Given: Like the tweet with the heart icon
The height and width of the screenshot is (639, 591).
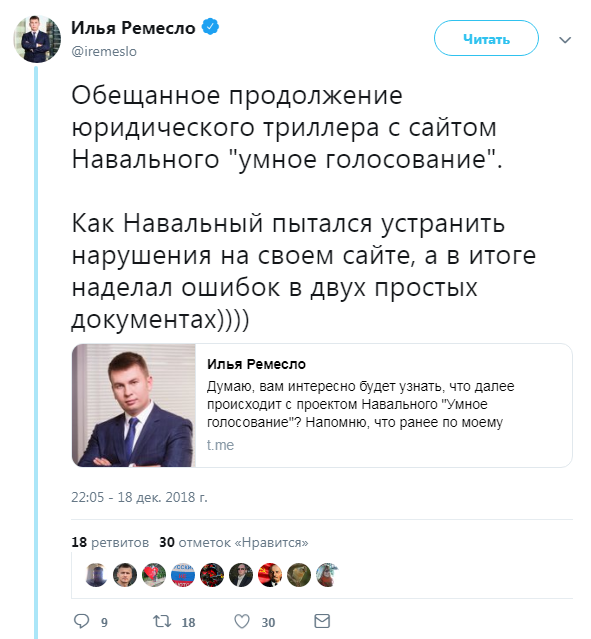Looking at the screenshot, I should [242, 621].
